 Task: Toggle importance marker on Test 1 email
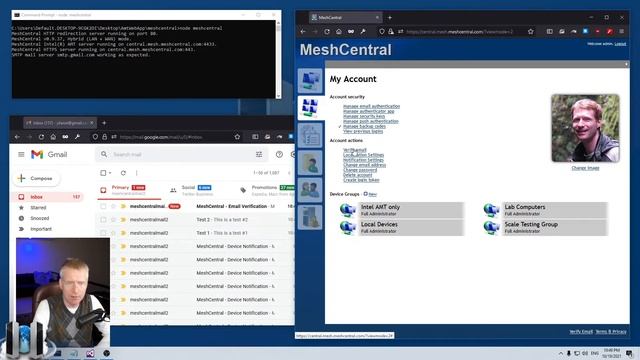tap(123, 233)
